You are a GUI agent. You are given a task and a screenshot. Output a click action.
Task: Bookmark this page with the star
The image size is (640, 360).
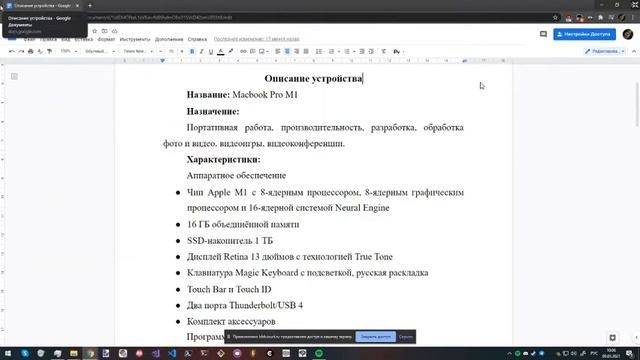click(x=555, y=18)
